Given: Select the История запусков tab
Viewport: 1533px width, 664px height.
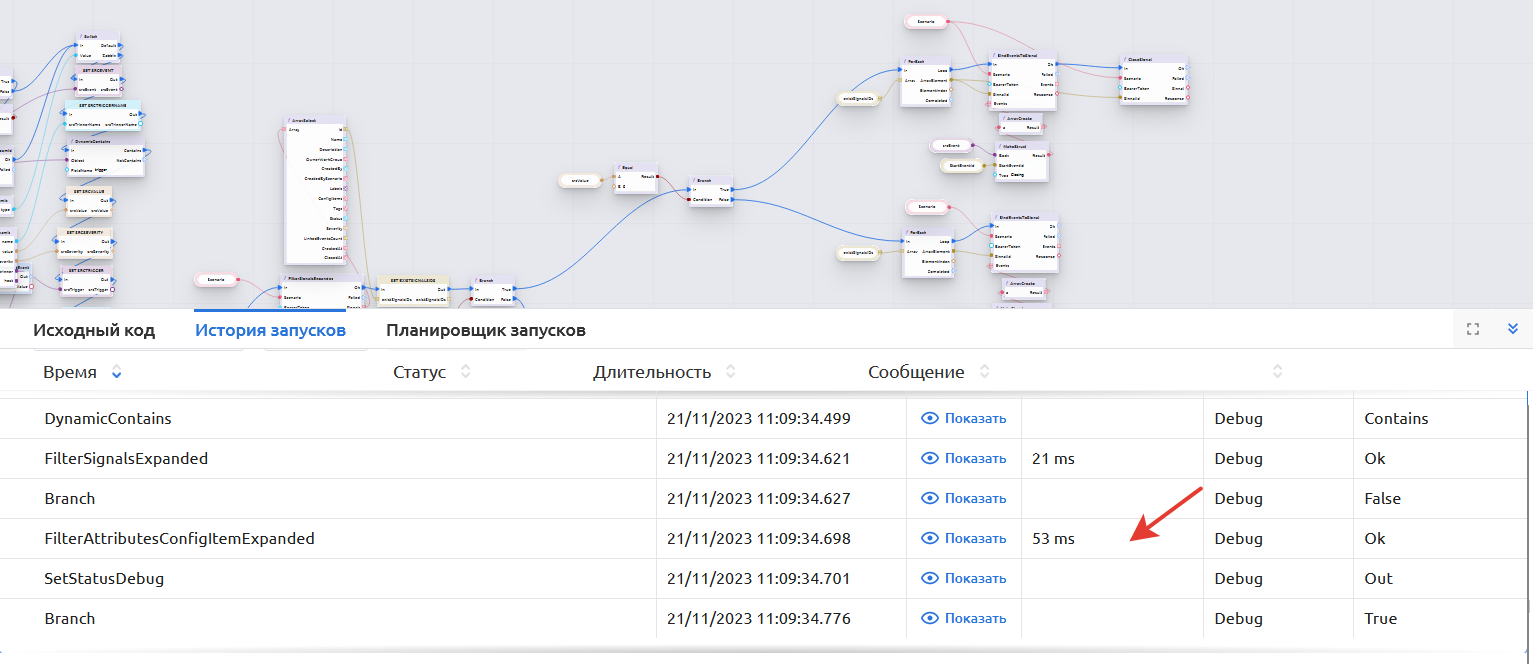Looking at the screenshot, I should coord(270,330).
